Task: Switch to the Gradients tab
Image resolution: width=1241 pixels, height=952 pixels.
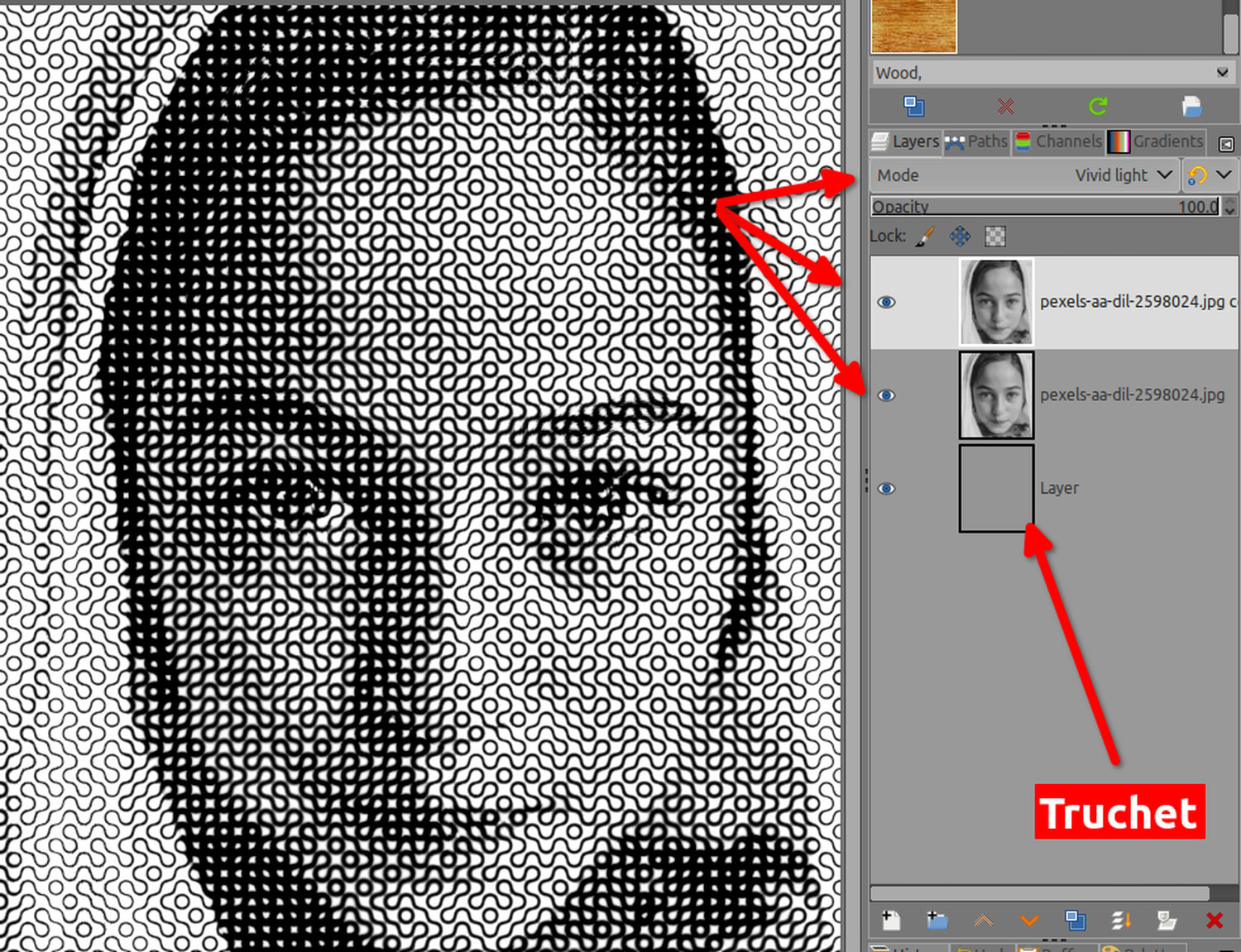Action: click(1156, 141)
